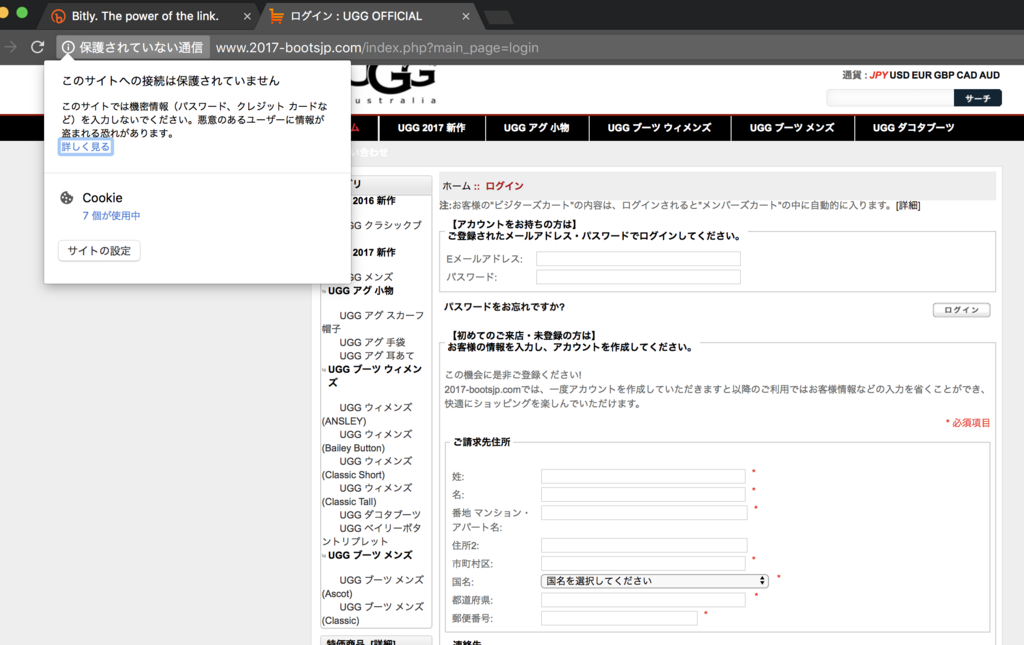This screenshot has width=1024, height=645.
Task: Click the ホーム breadcrumb link
Action: click(456, 186)
